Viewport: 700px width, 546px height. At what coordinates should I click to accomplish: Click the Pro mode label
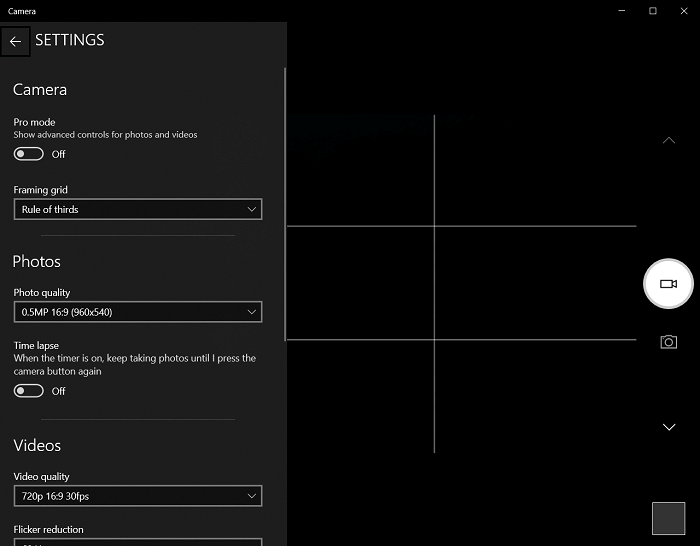(x=34, y=122)
